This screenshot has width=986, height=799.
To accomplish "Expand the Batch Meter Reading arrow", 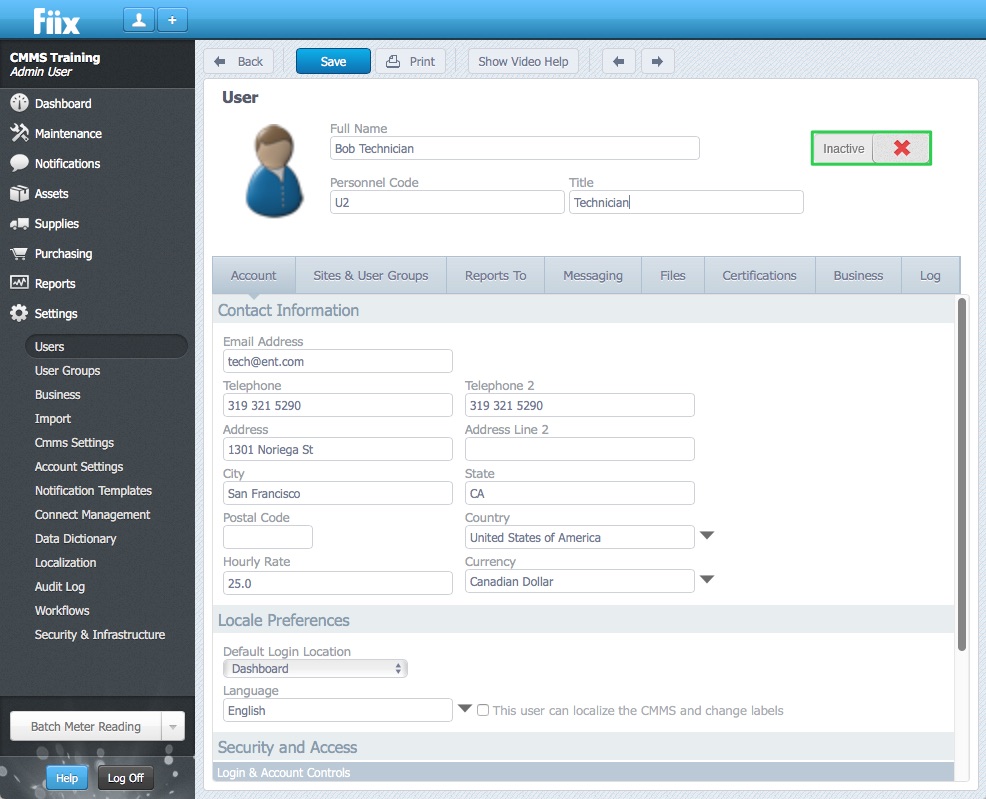I will pos(173,727).
